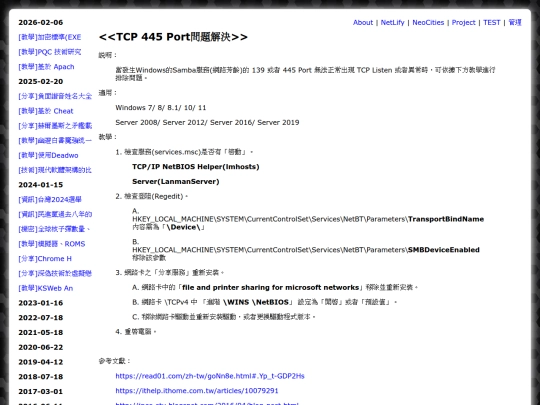
Task: Expand the 2019-04-12 date group
Action: (41, 362)
